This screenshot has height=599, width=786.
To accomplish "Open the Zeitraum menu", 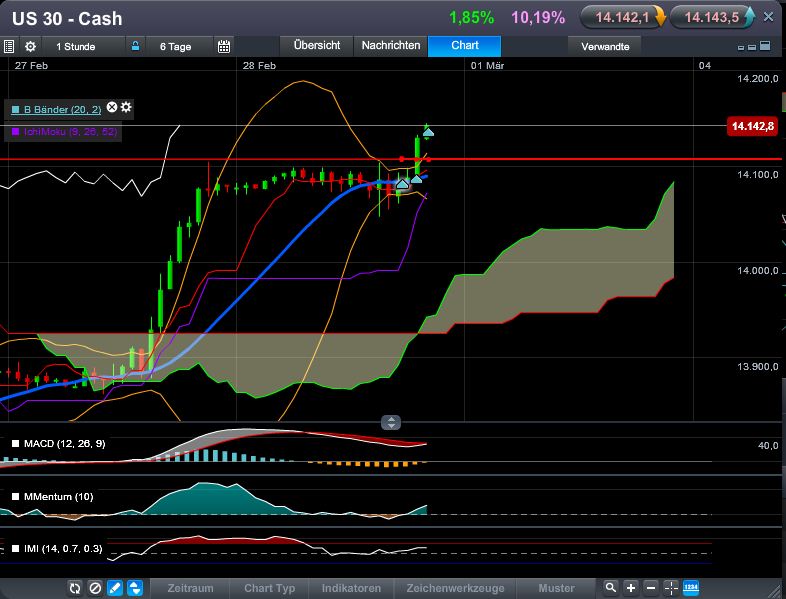I will tap(190, 588).
